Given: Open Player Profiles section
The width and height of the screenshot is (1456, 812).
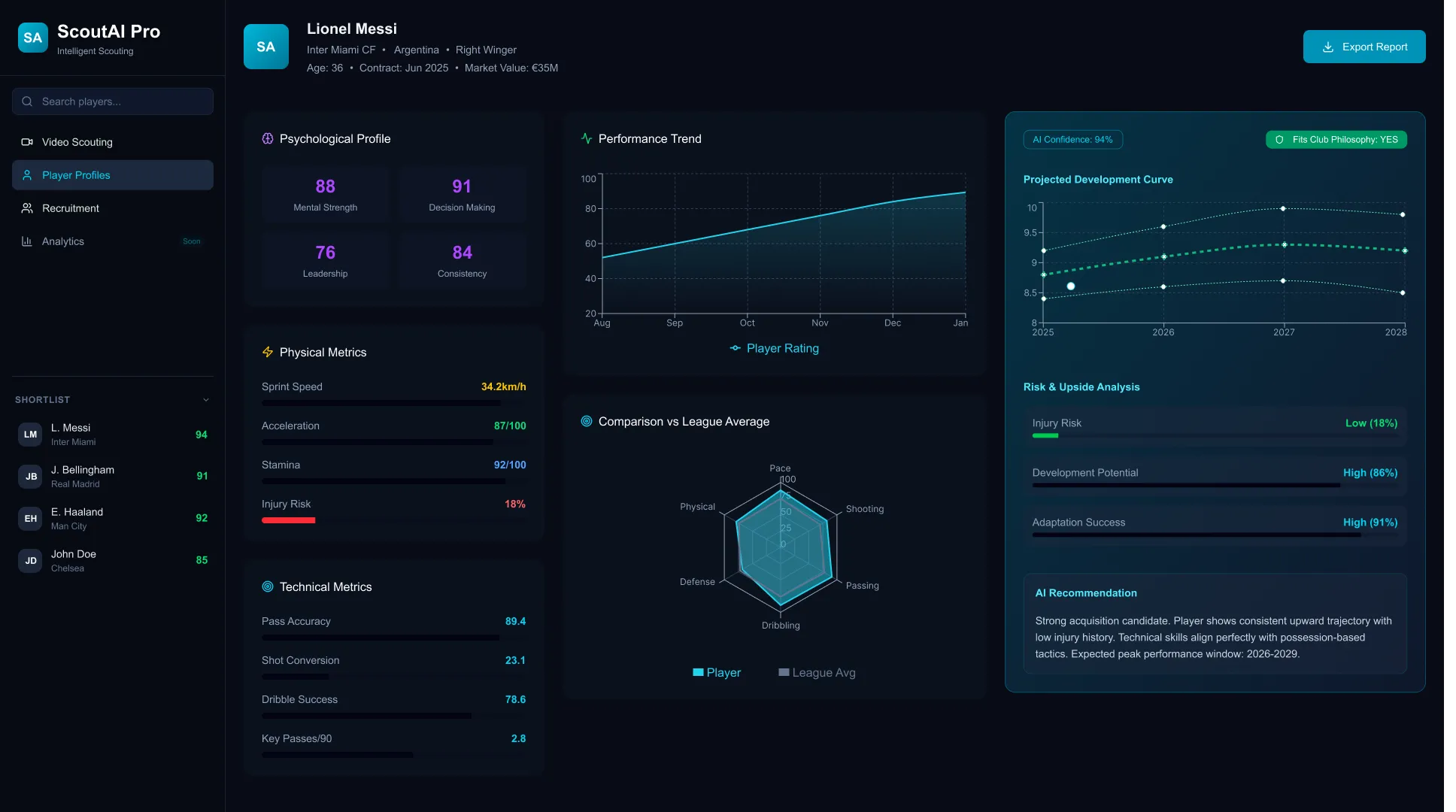Looking at the screenshot, I should (x=113, y=175).
